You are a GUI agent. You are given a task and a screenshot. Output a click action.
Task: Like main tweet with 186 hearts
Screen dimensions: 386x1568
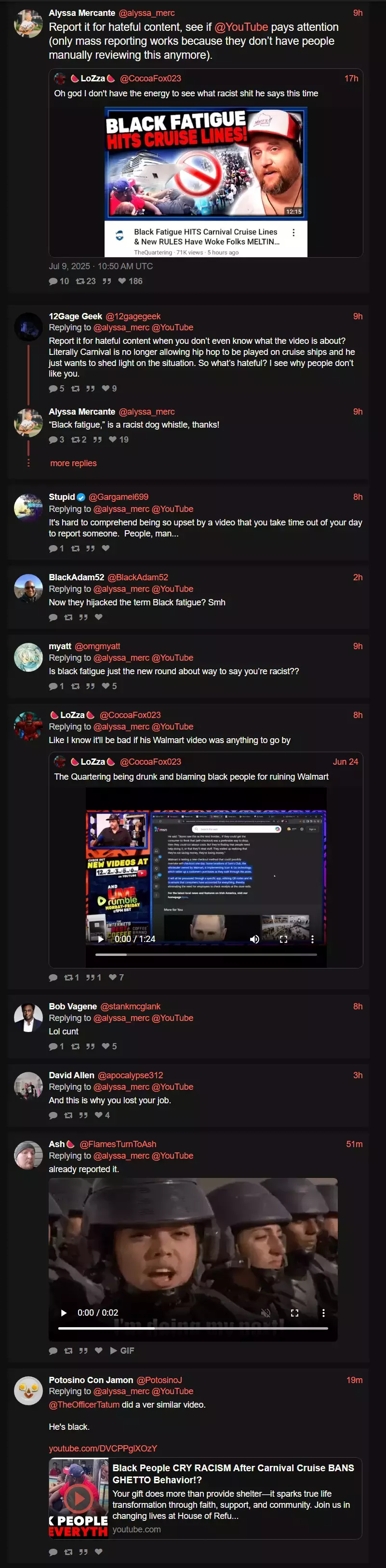click(122, 281)
